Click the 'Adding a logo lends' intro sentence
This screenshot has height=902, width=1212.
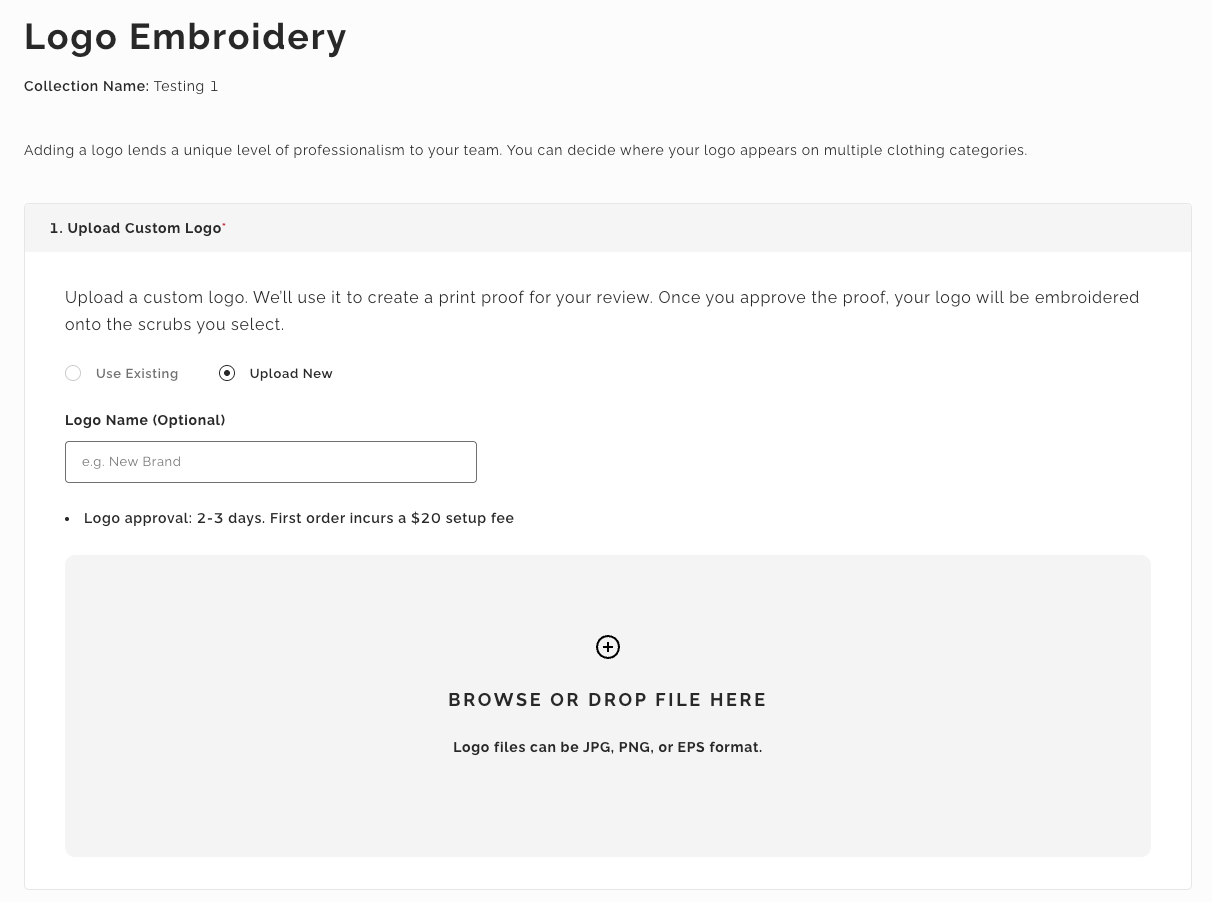525,150
